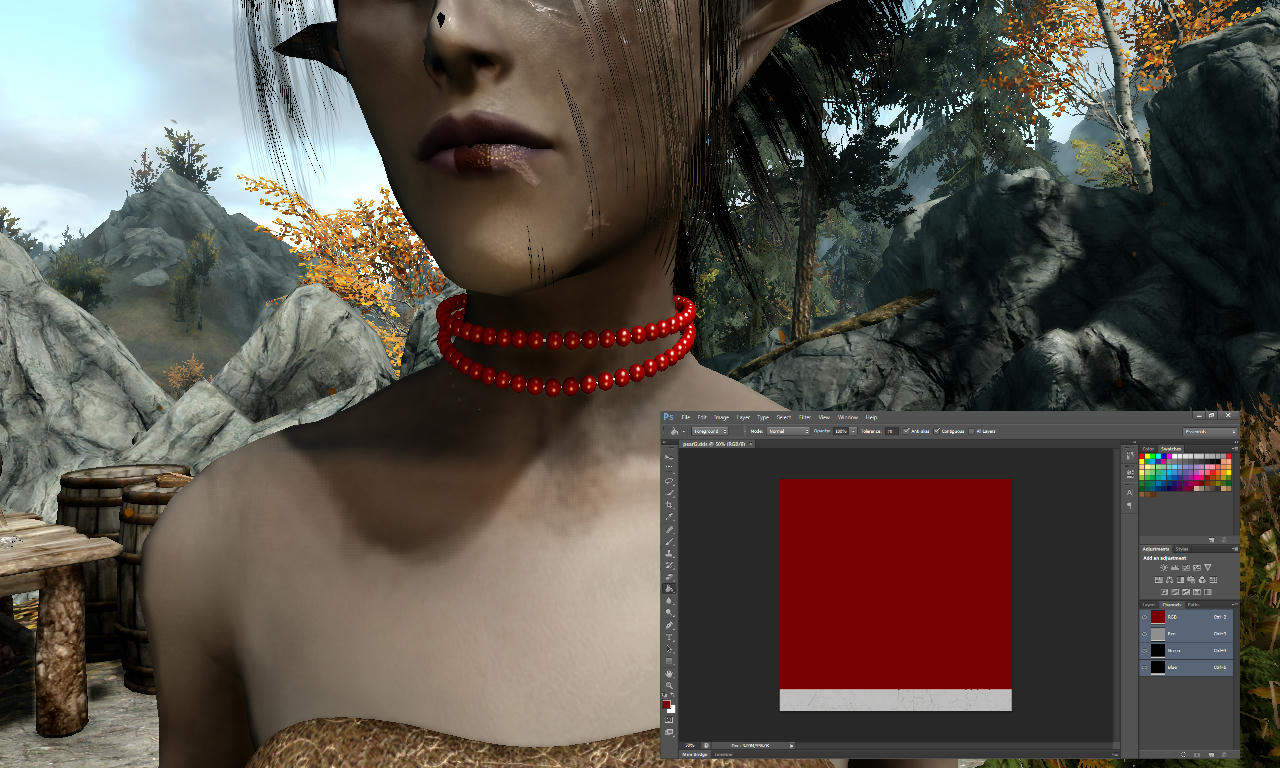Pick the pure red swatch in Swatches
1280x768 pixels.
click(1144, 458)
